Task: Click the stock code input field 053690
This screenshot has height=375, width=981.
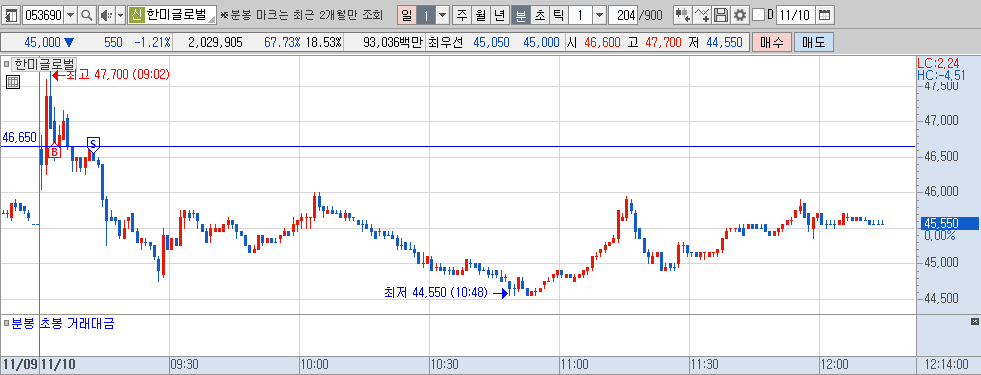Action: 43,14
